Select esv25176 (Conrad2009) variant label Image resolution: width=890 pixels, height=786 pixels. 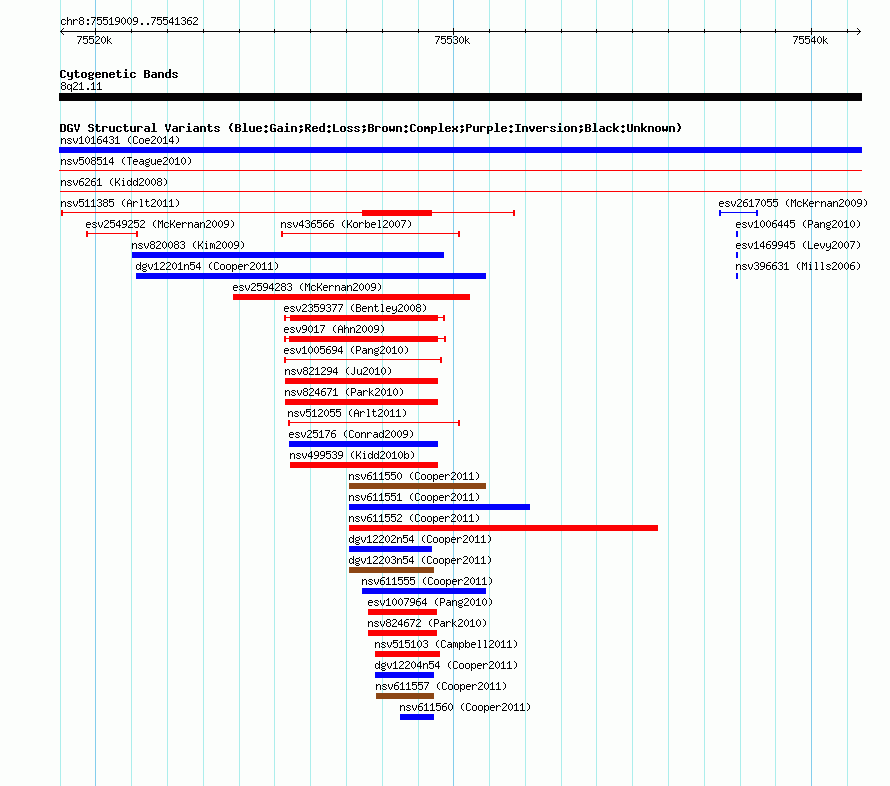pos(351,434)
